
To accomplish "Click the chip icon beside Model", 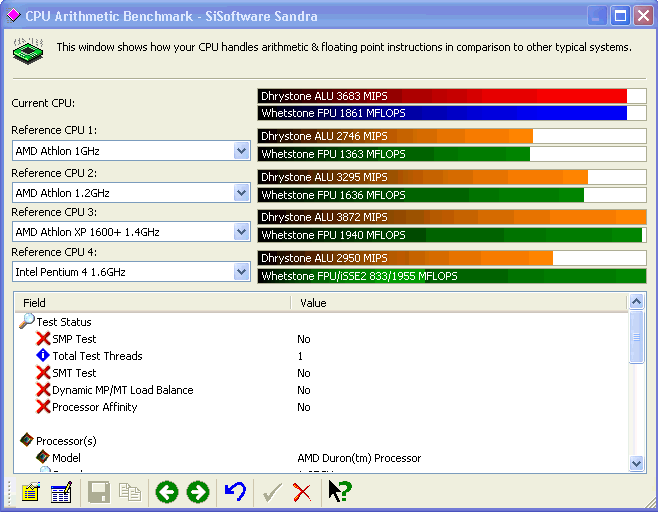I will pos(43,457).
